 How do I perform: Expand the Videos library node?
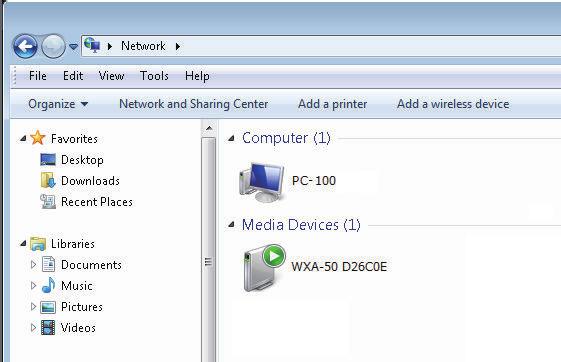click(33, 328)
